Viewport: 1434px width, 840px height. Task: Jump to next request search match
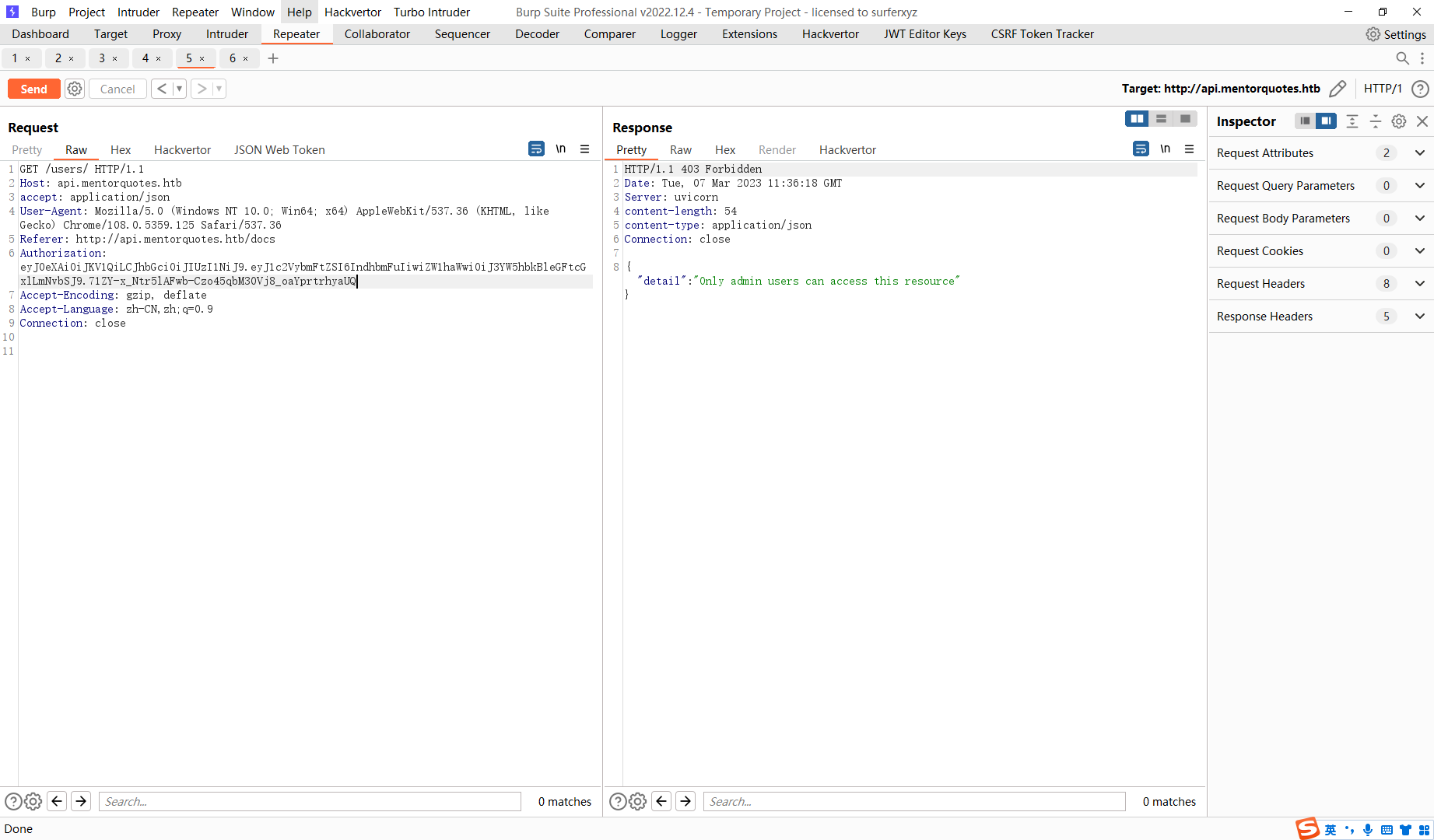[81, 801]
